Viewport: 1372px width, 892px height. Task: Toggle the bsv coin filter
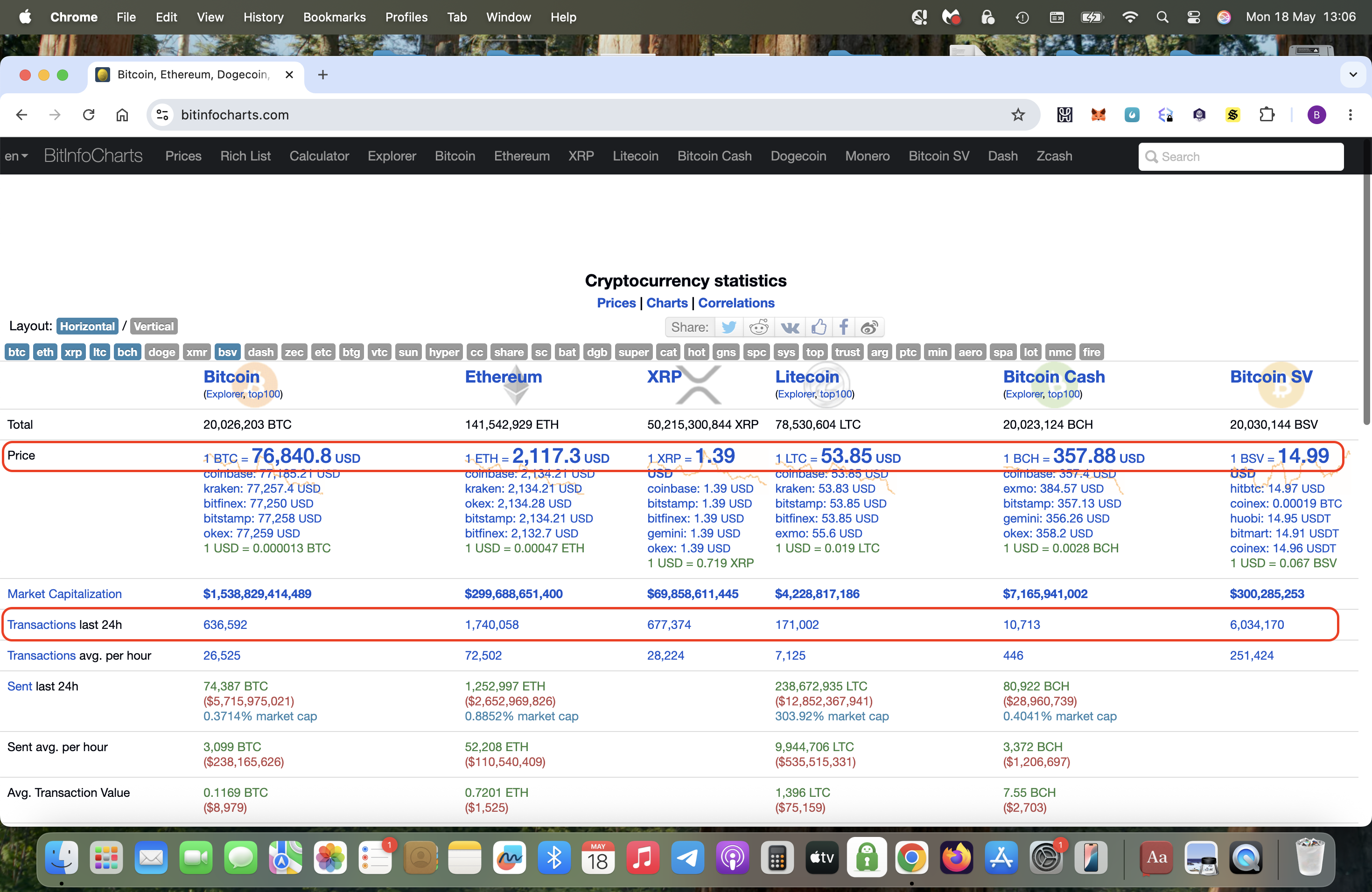227,352
